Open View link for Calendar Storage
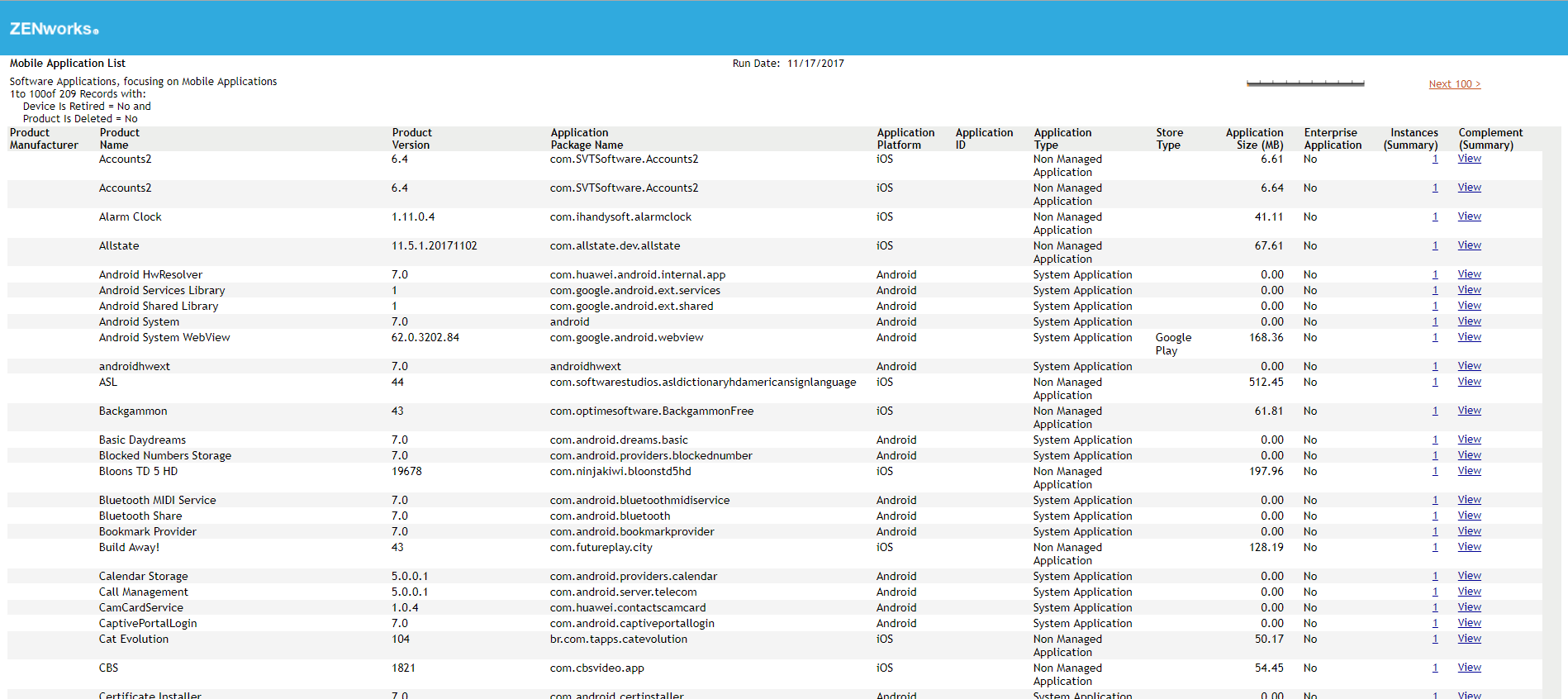 [1469, 576]
